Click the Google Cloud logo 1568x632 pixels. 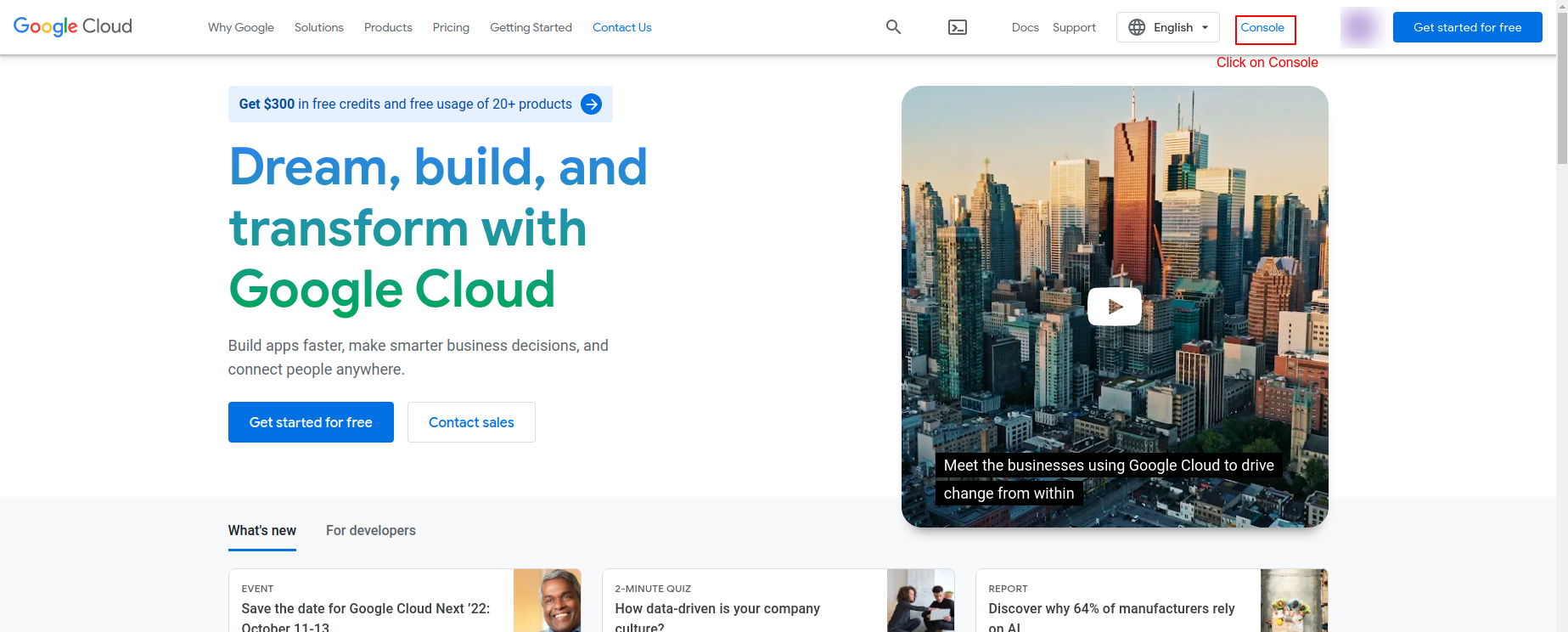(73, 26)
